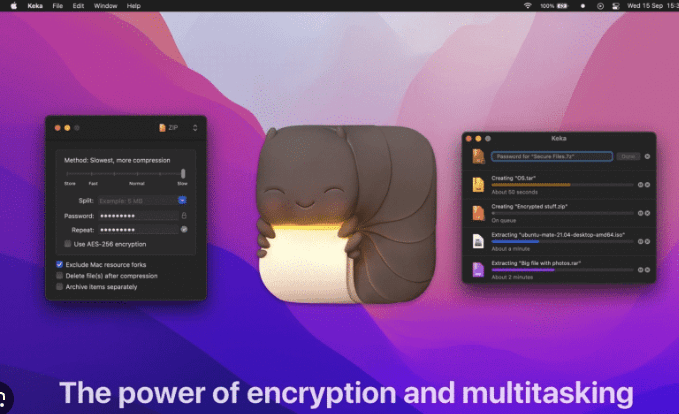This screenshot has width=679, height=414.
Task: Open the Window menu
Action: (x=106, y=6)
